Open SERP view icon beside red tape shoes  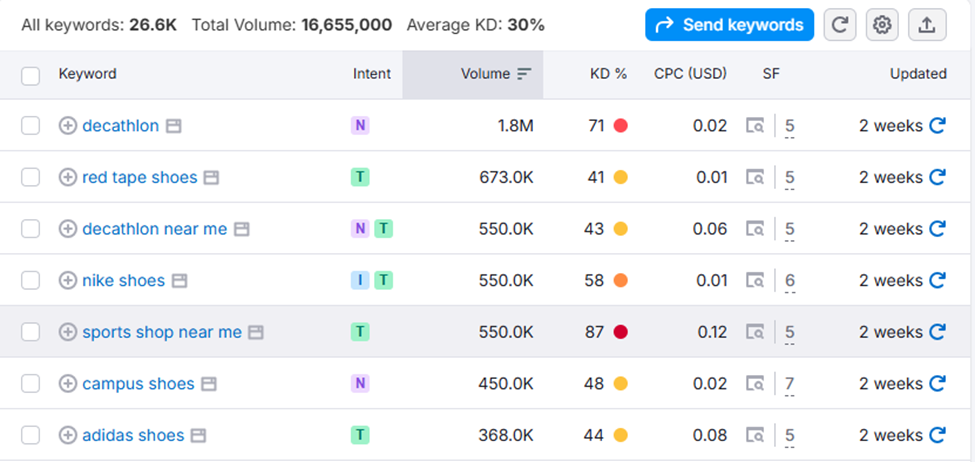211,178
